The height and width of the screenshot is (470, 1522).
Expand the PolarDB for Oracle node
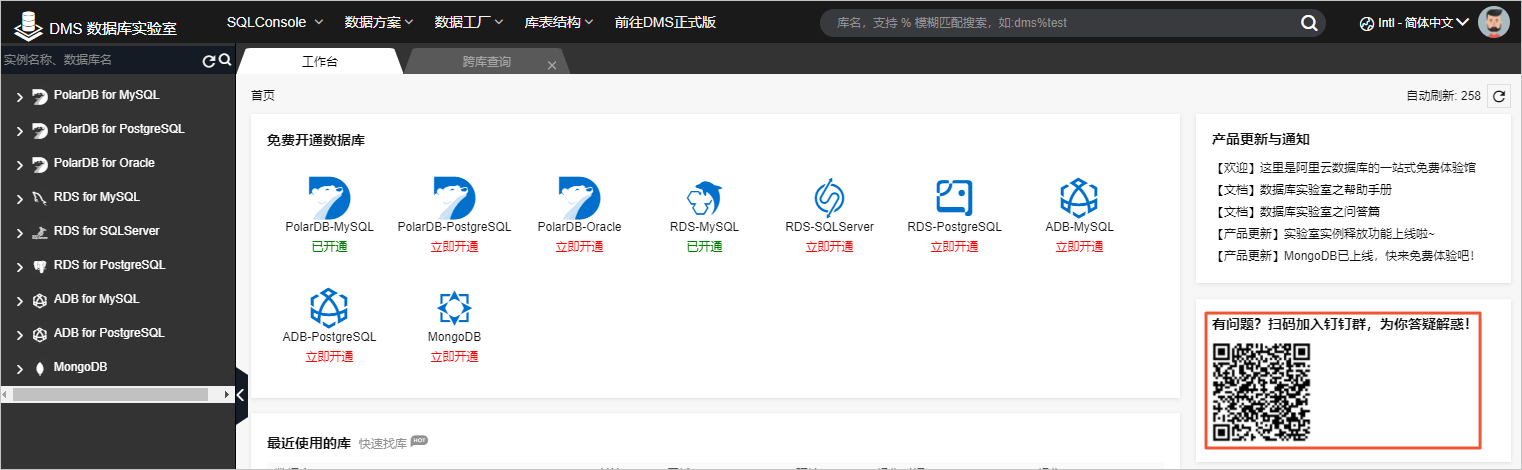point(19,165)
